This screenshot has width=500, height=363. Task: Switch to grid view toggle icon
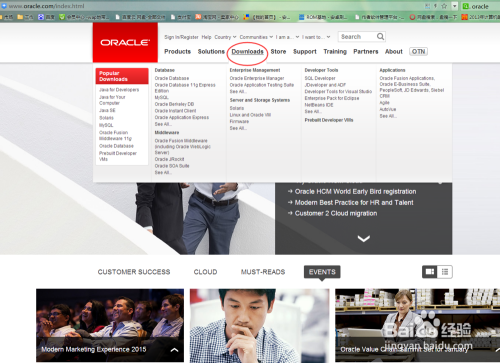[x=430, y=272]
